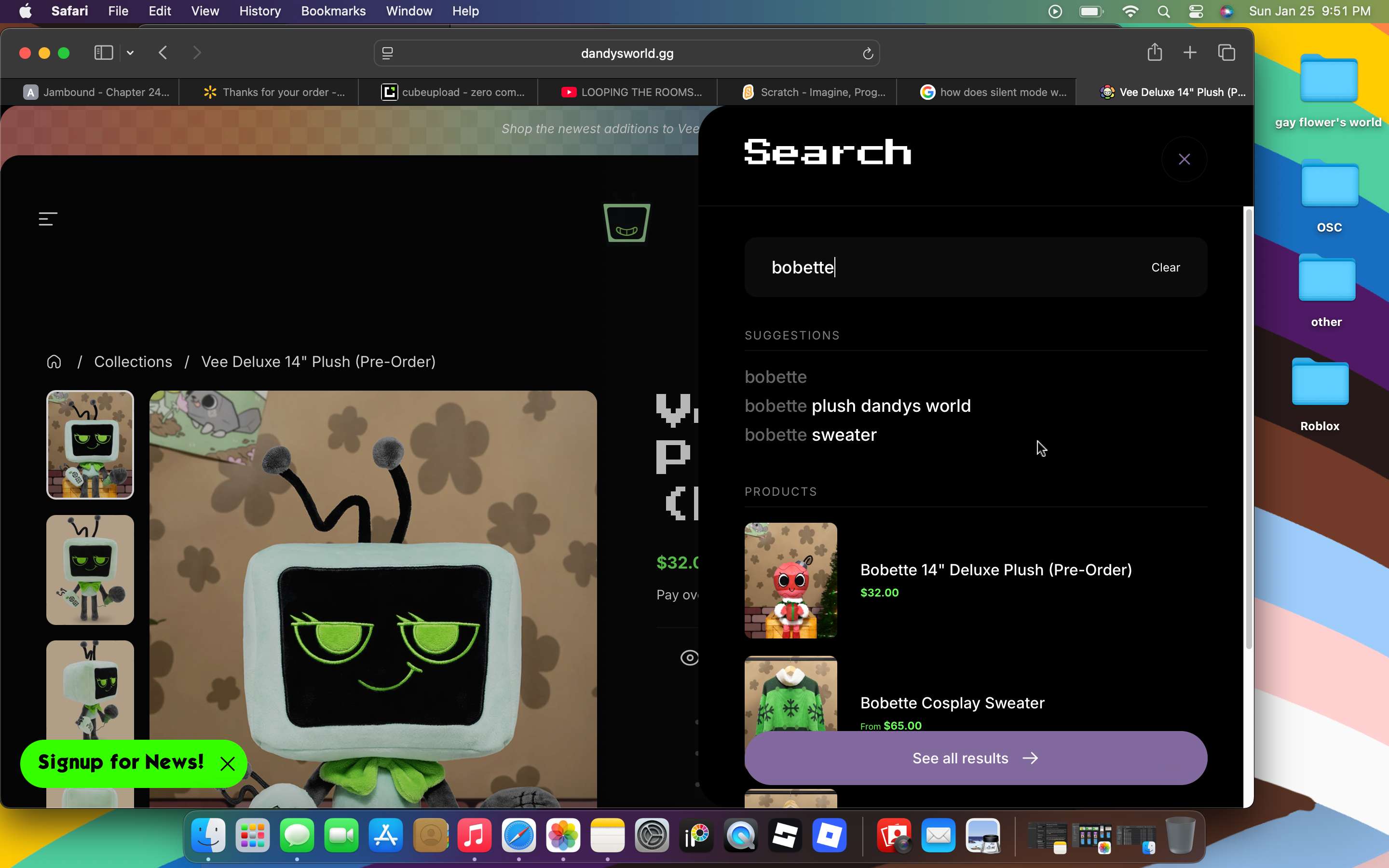The image size is (1389, 868).
Task: Click the Clear search button
Action: tap(1165, 268)
